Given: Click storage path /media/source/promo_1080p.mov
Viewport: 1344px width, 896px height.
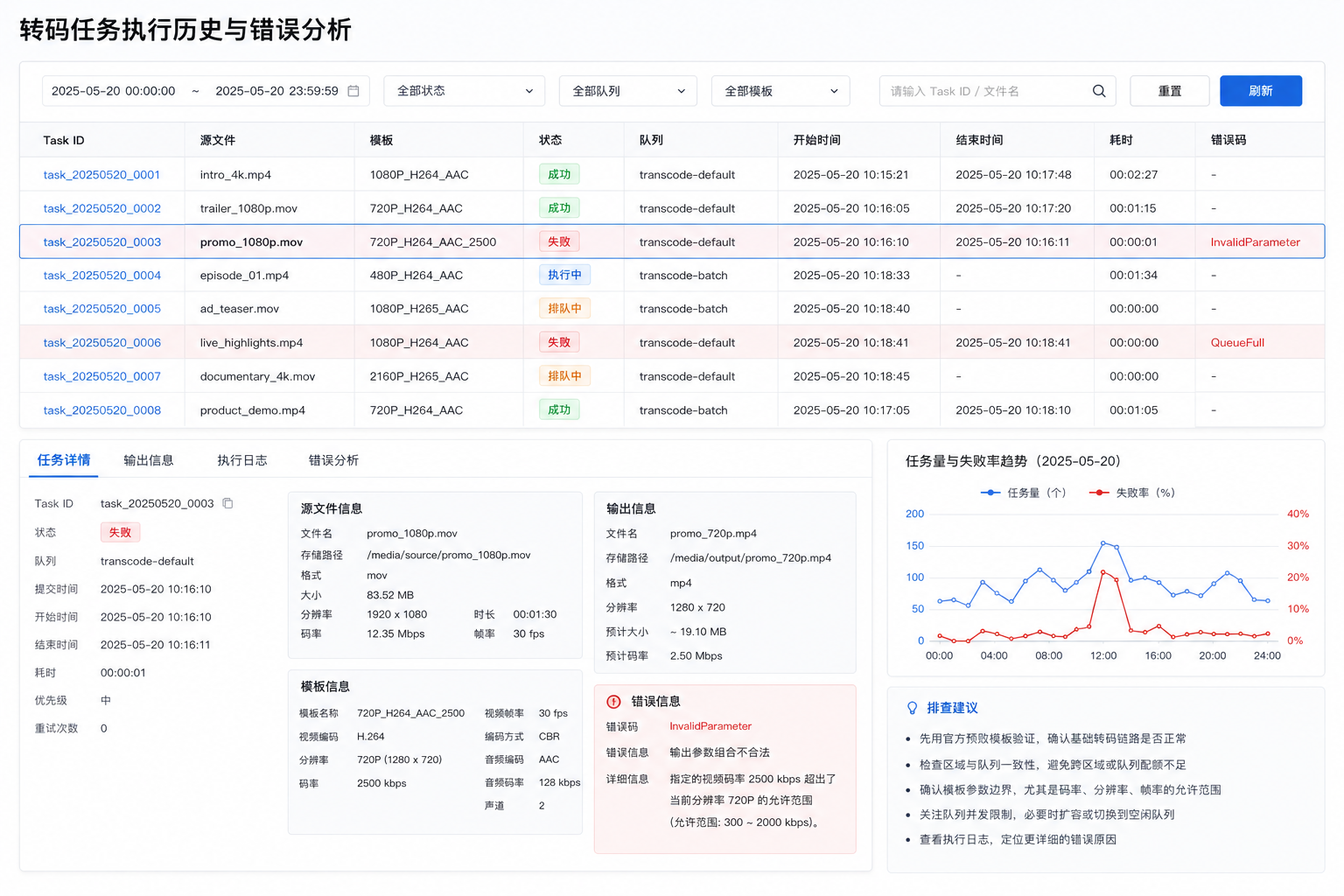Looking at the screenshot, I should pyautogui.click(x=449, y=555).
